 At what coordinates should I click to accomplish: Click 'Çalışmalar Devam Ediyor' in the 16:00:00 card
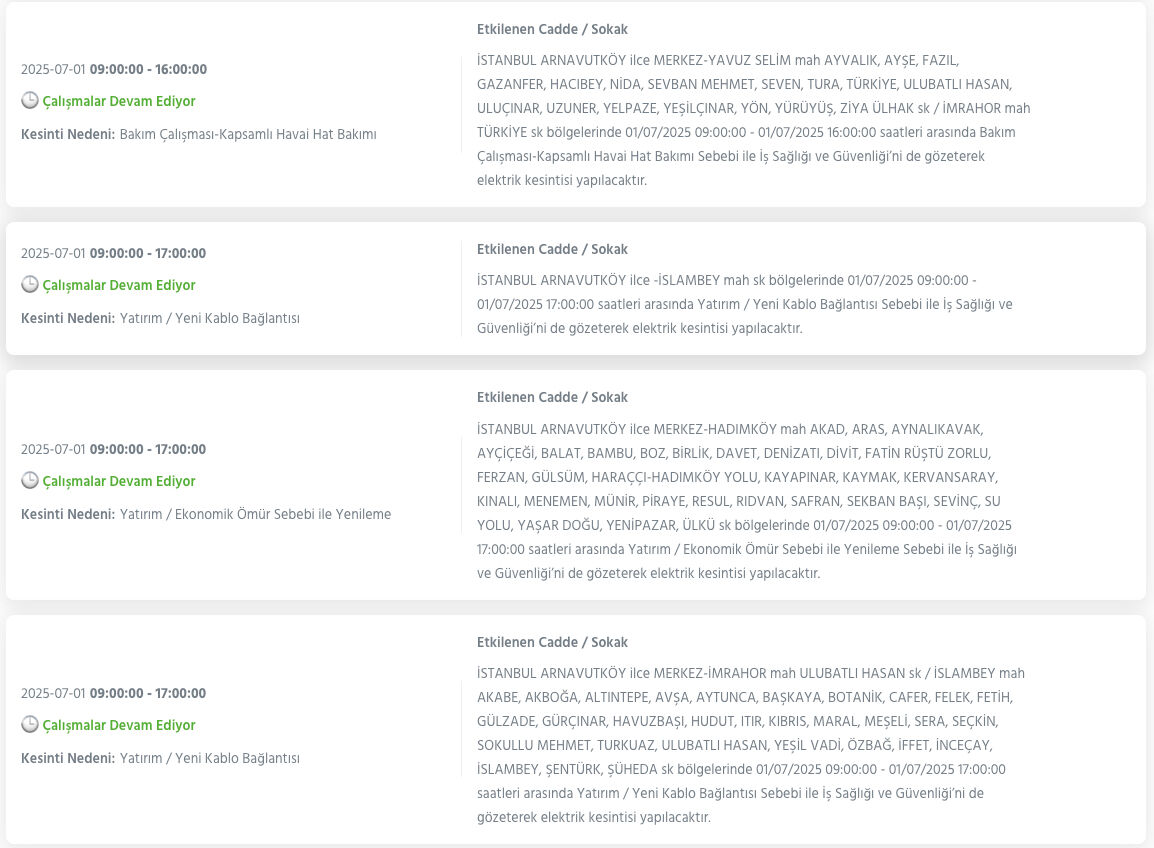[x=118, y=101]
